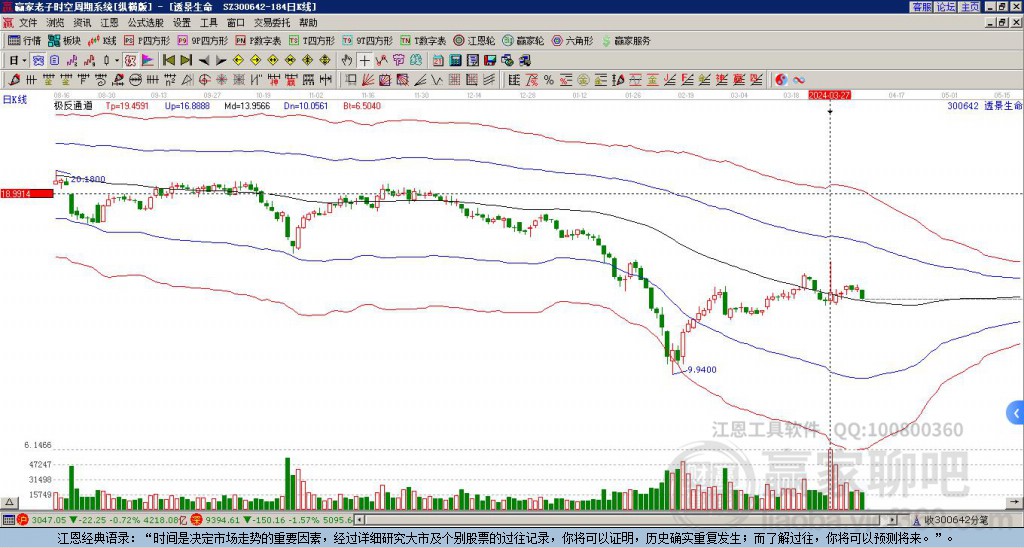Click the yellow diamond left-right arrows icon

[x=272, y=60]
